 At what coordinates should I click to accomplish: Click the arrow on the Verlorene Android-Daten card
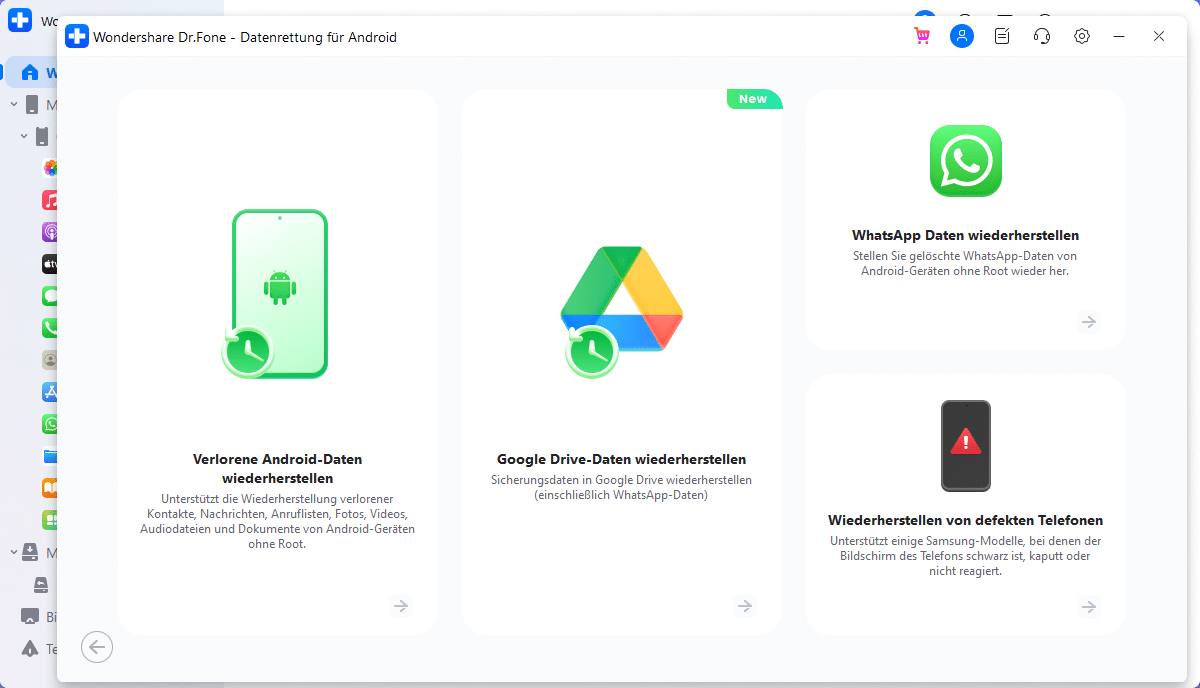[x=401, y=606]
